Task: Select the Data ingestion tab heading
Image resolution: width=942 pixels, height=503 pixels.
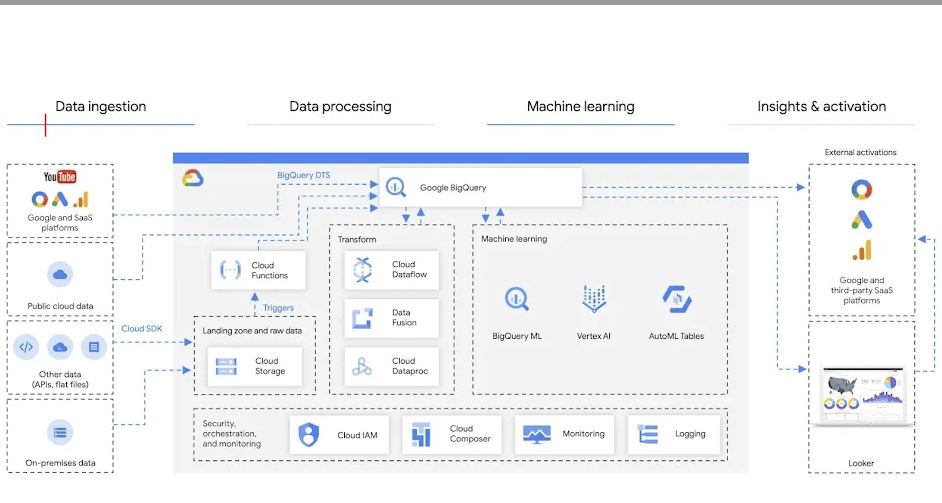Action: point(101,106)
